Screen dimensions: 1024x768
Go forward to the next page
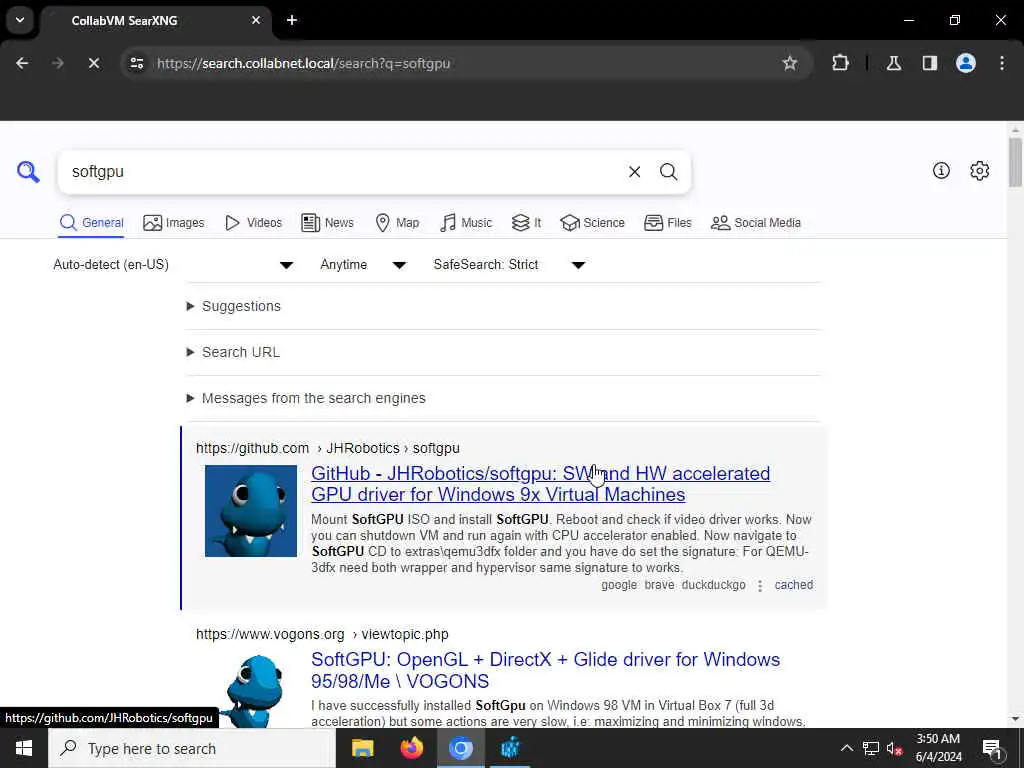(x=57, y=63)
